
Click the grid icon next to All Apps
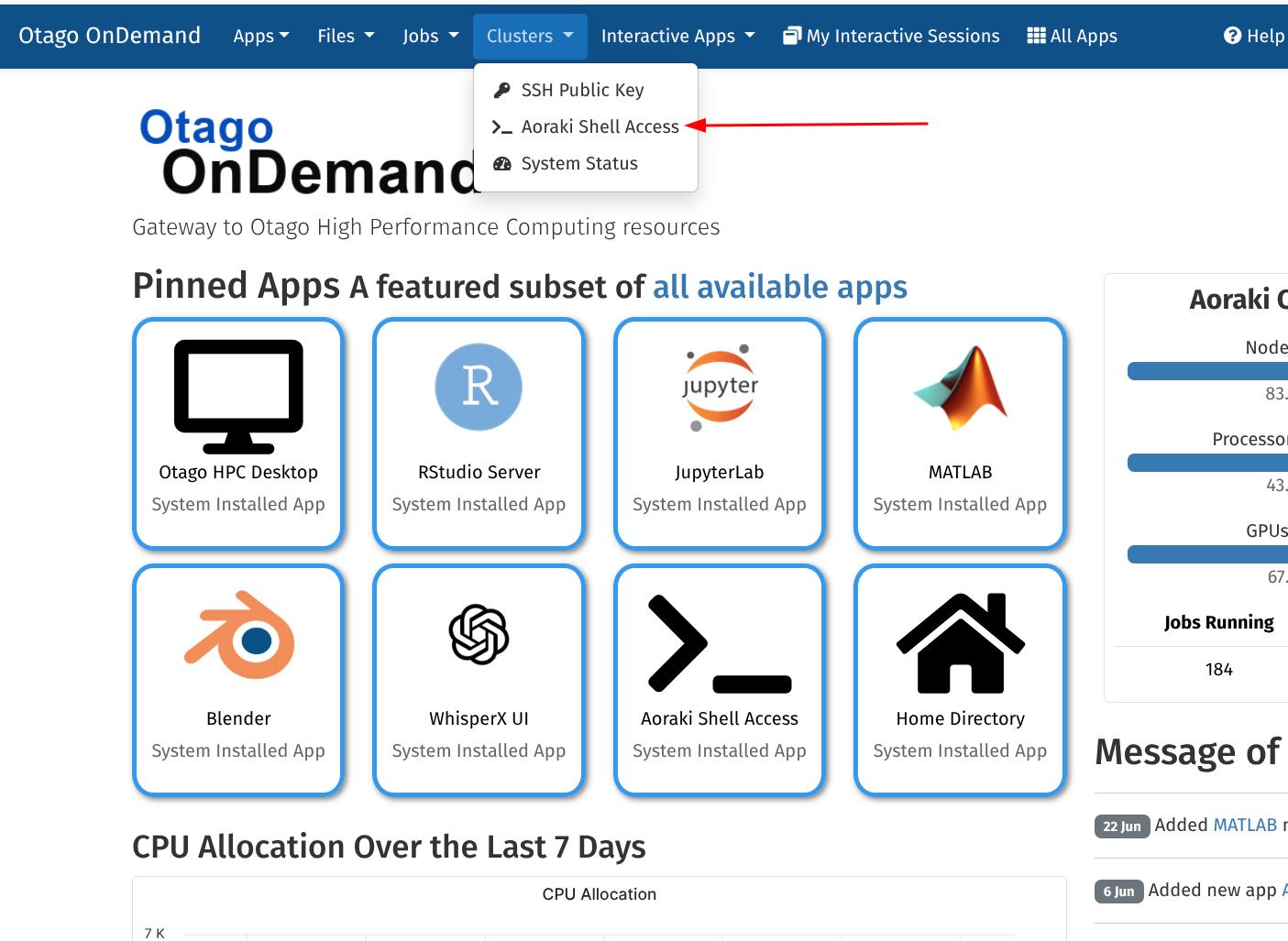click(x=1036, y=36)
